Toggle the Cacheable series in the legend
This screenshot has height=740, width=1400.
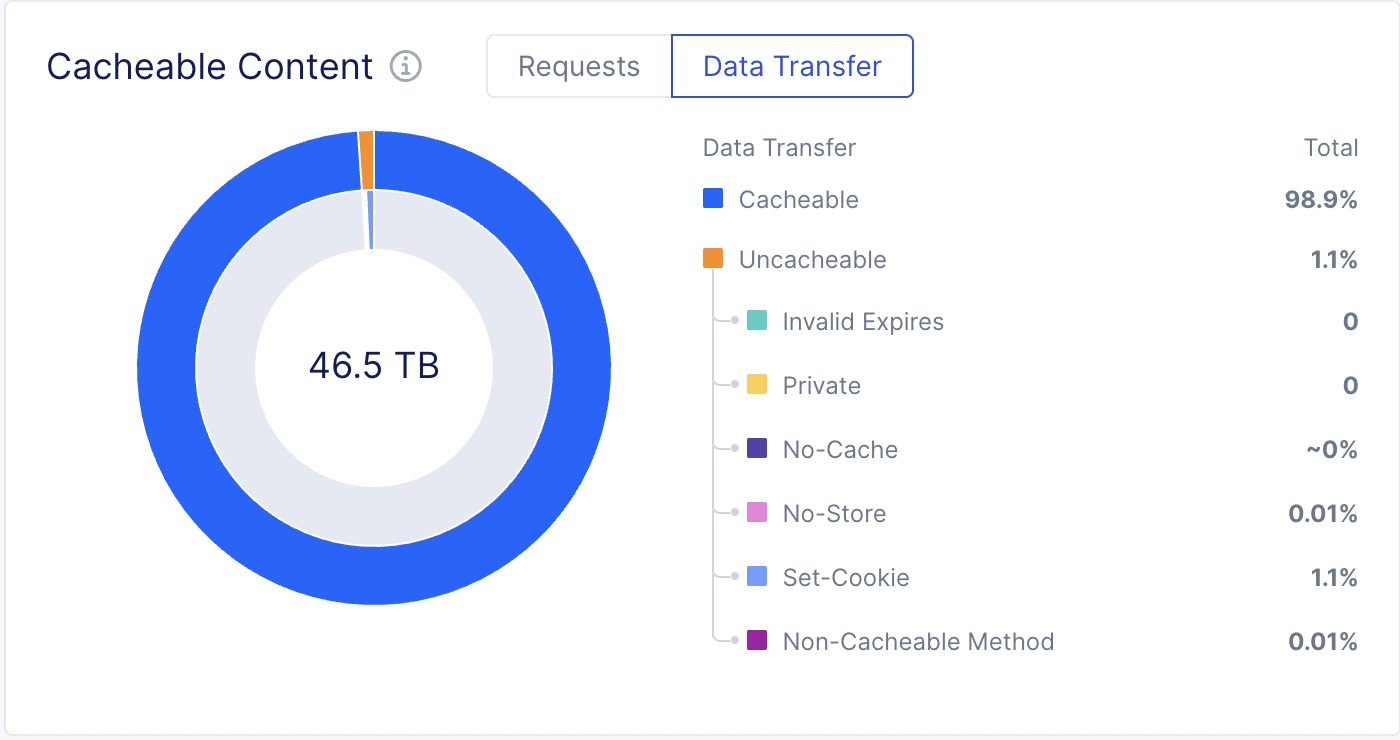[x=796, y=199]
